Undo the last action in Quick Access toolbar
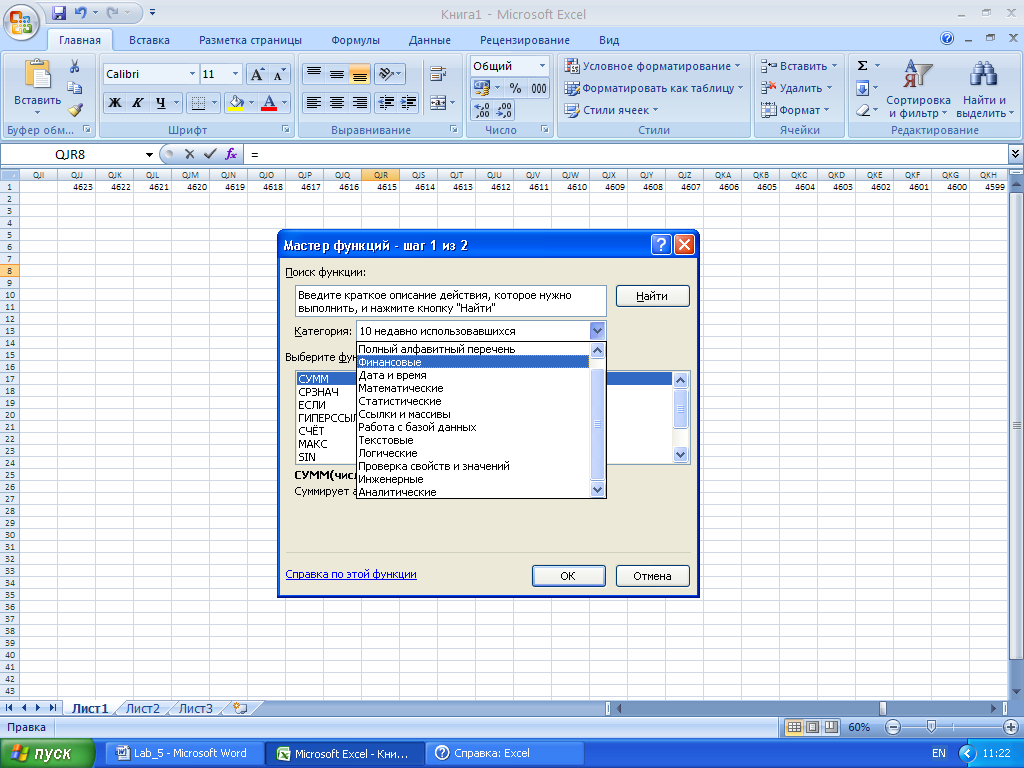The height and width of the screenshot is (768, 1024). pyautogui.click(x=80, y=12)
